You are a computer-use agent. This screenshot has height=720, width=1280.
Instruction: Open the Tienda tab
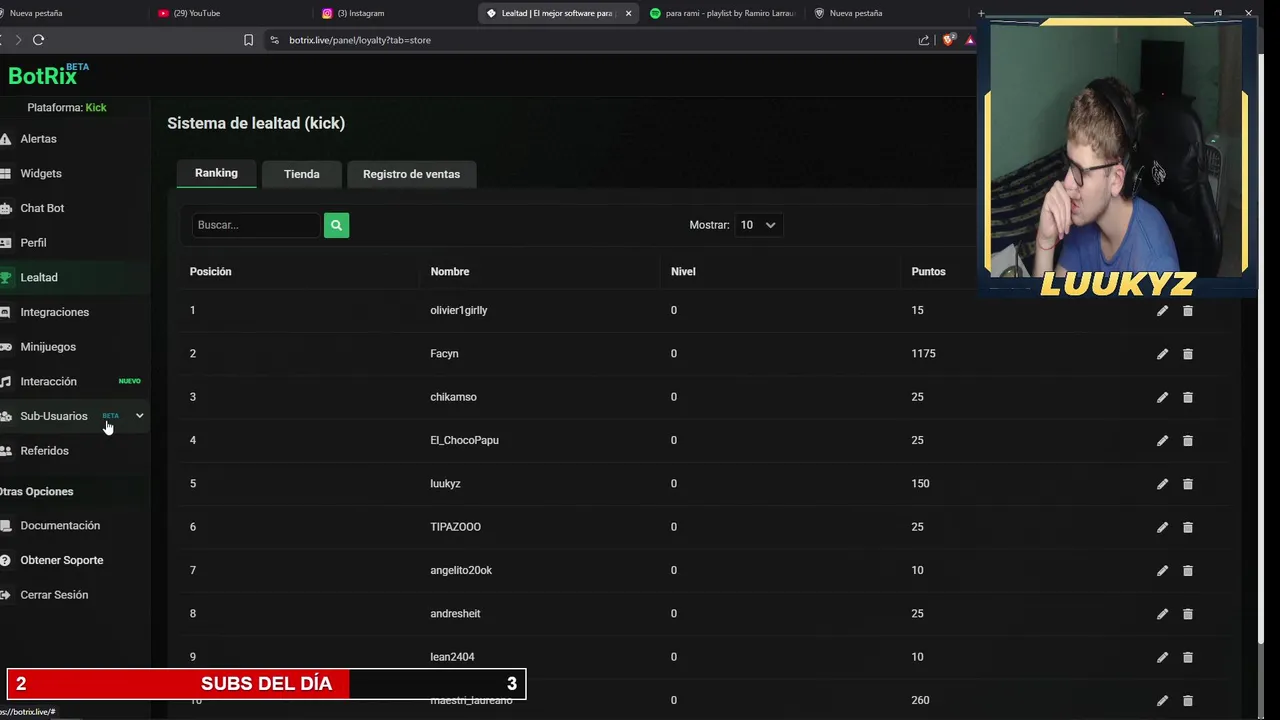coord(301,174)
